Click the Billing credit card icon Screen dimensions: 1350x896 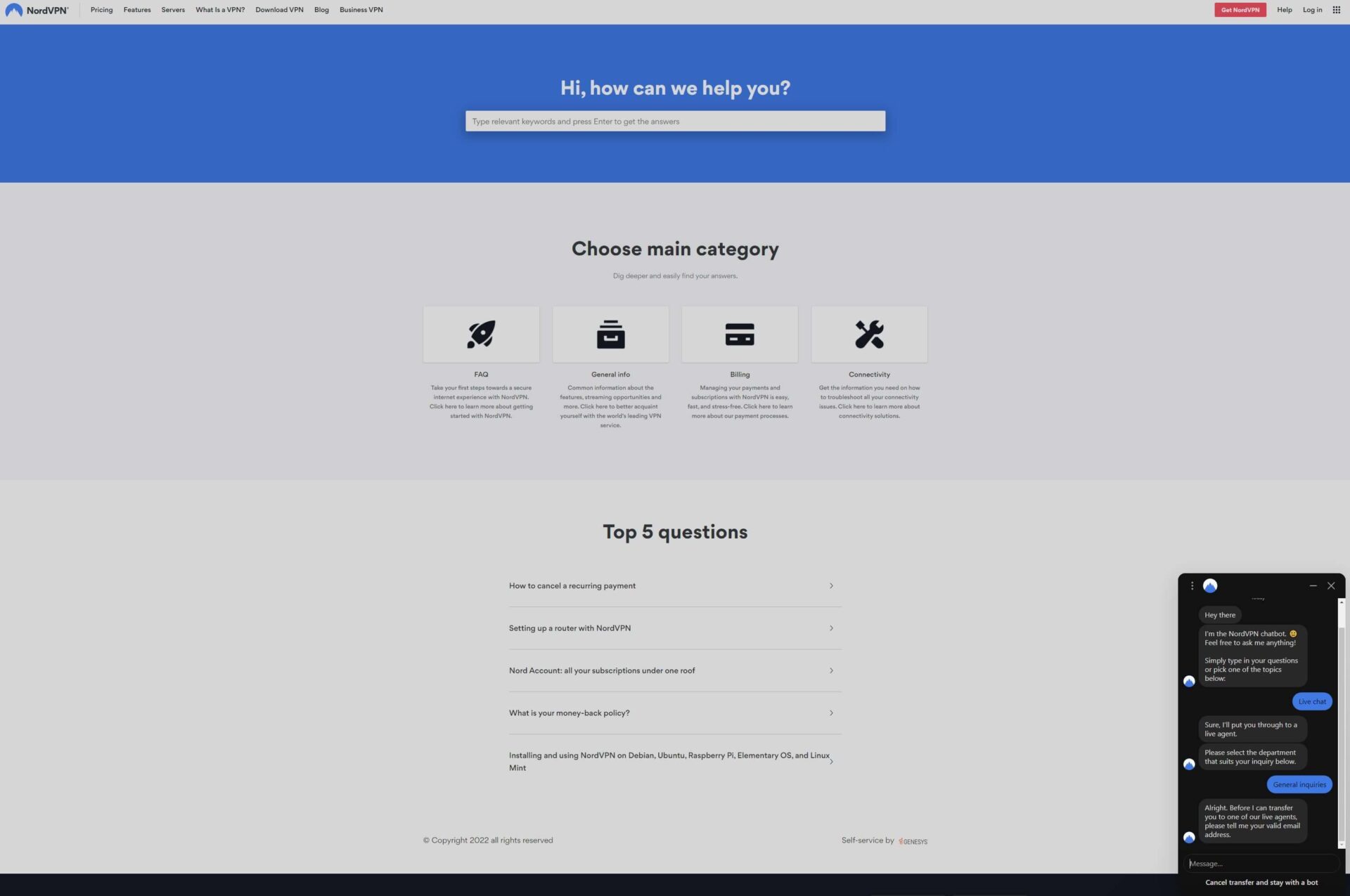coord(740,334)
